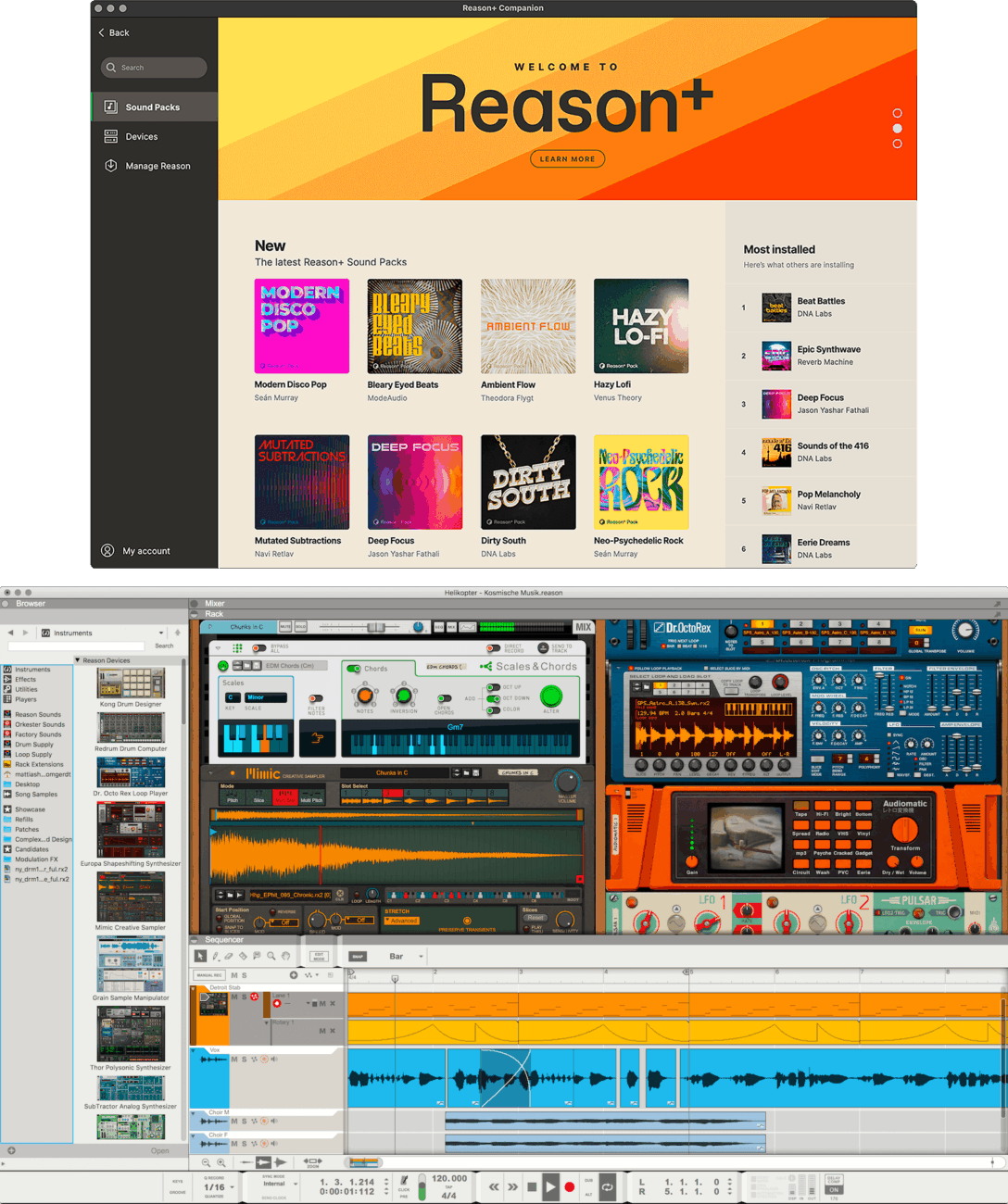
Task: Click the Fast Forward button in transport
Action: [512, 1186]
